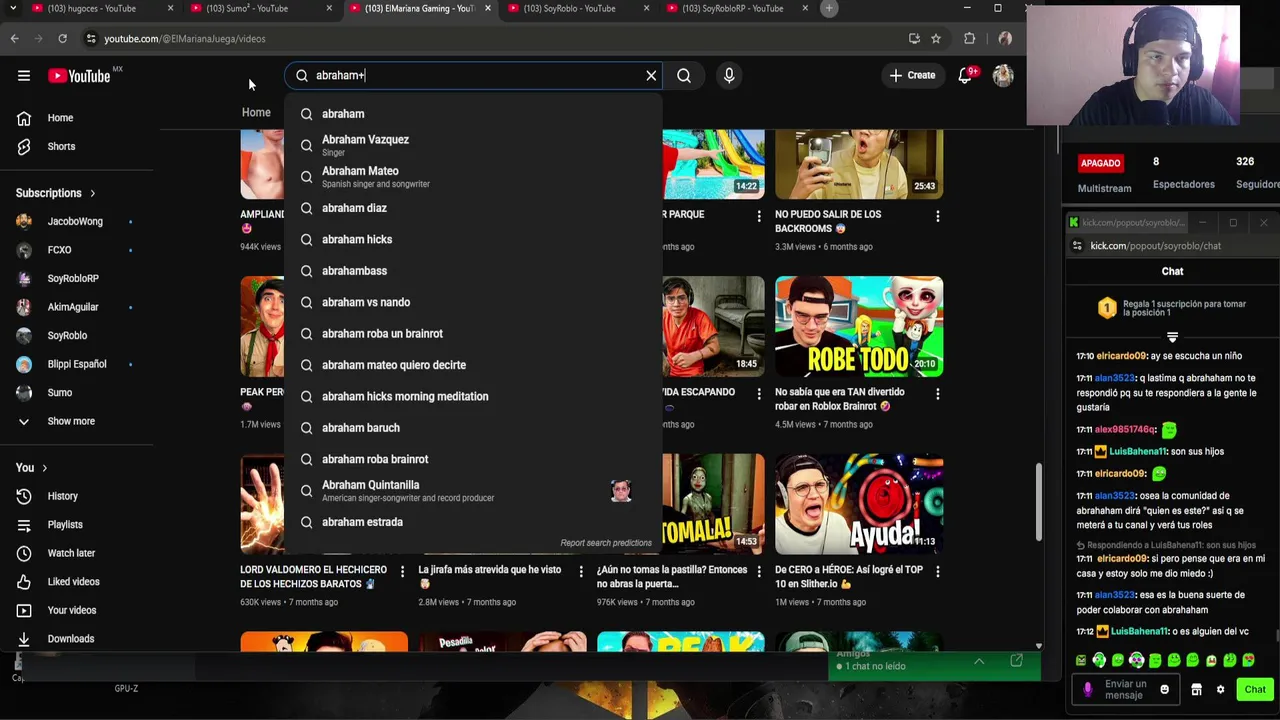The image size is (1280, 720).
Task: Clear the search box with the X icon
Action: pos(651,75)
